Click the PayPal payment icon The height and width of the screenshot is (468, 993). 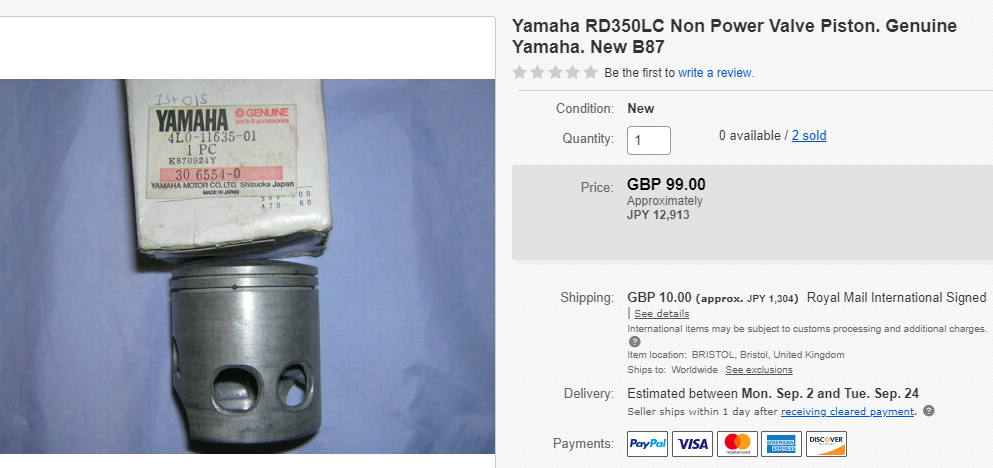647,444
